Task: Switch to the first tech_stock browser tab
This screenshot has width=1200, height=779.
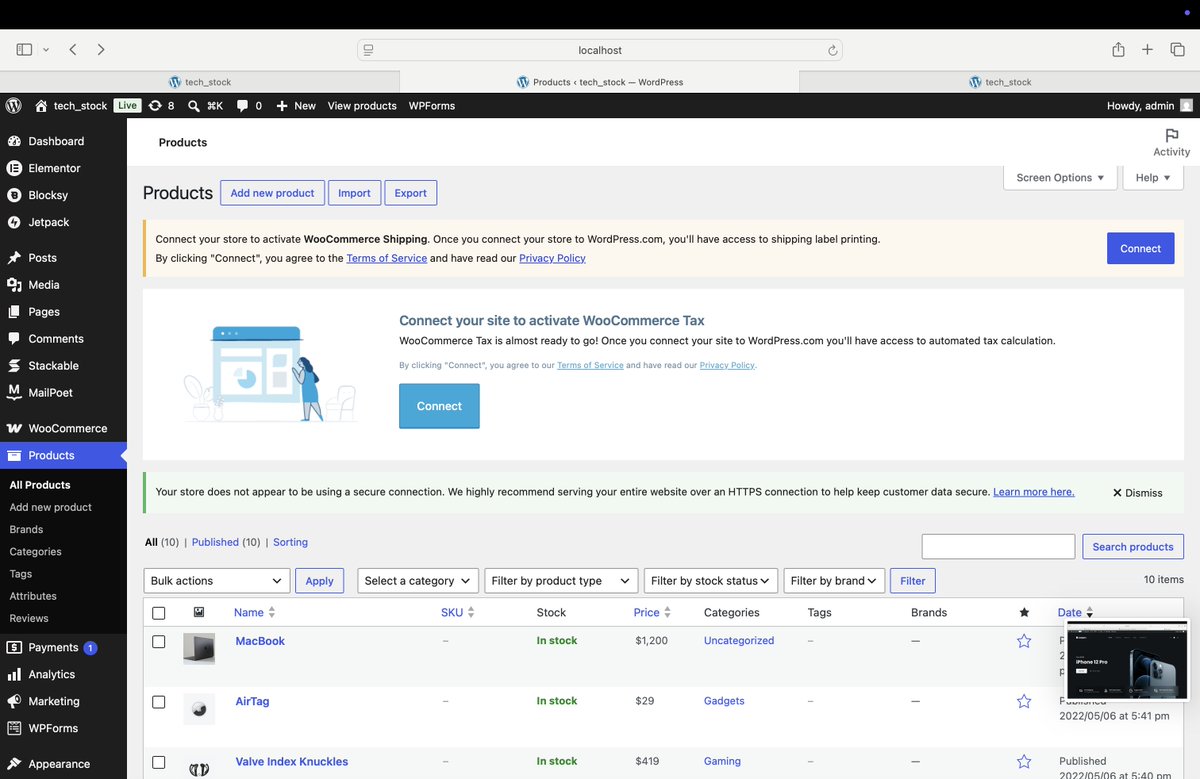Action: (x=200, y=82)
